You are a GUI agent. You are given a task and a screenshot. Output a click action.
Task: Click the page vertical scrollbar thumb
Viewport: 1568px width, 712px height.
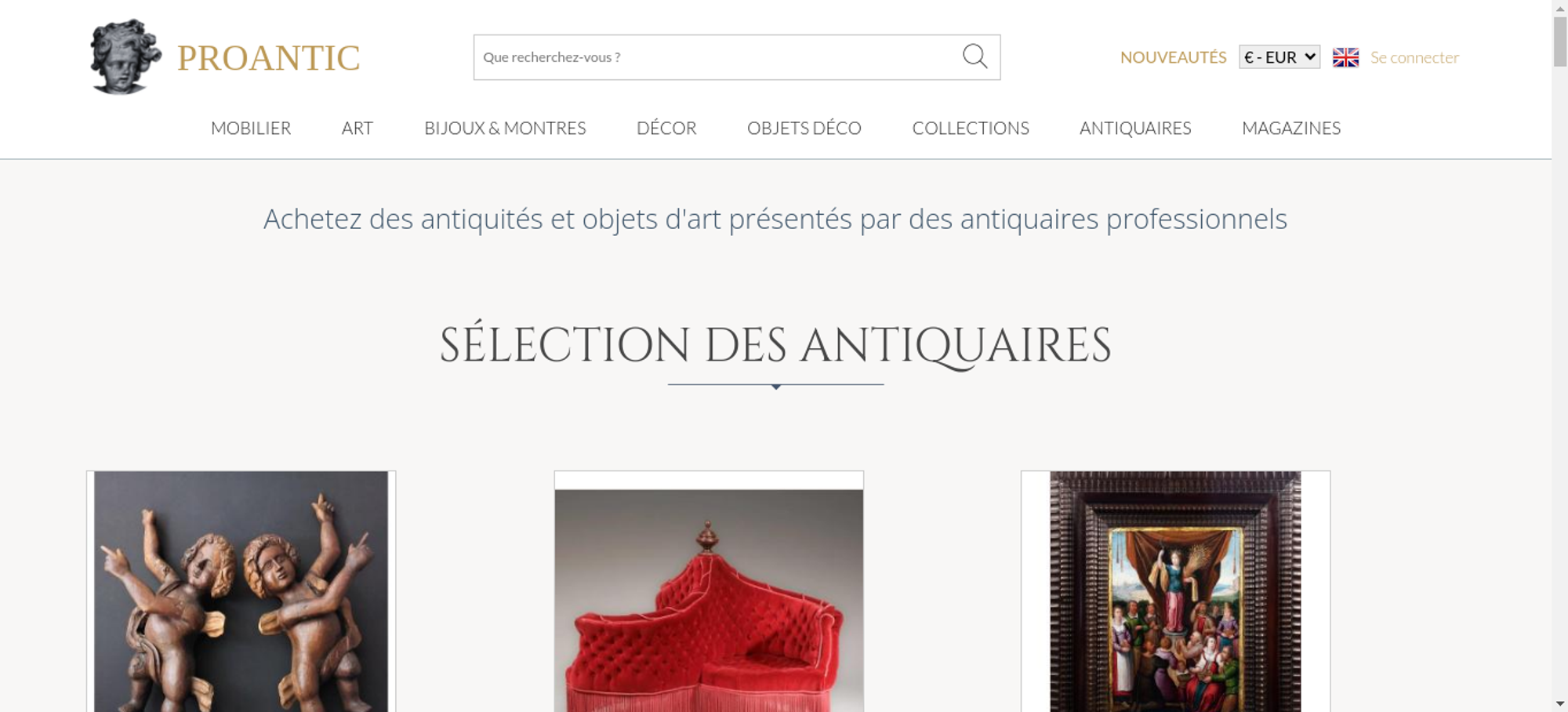point(1560,41)
